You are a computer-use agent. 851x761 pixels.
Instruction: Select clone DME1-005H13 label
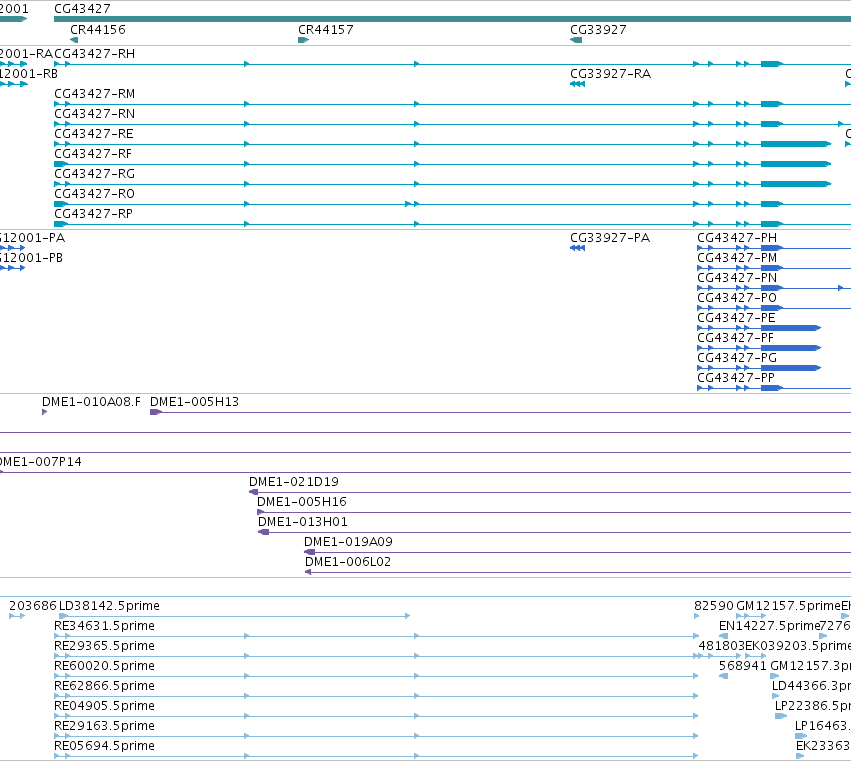[194, 402]
